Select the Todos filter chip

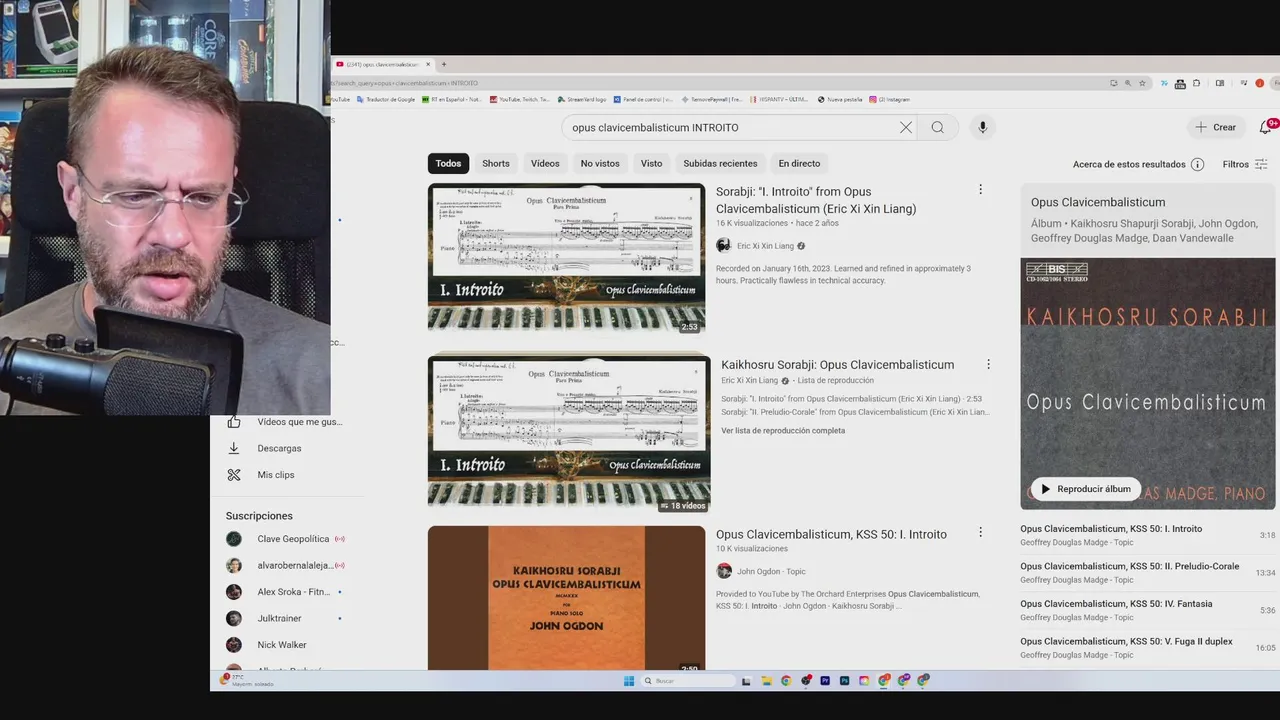[x=448, y=163]
